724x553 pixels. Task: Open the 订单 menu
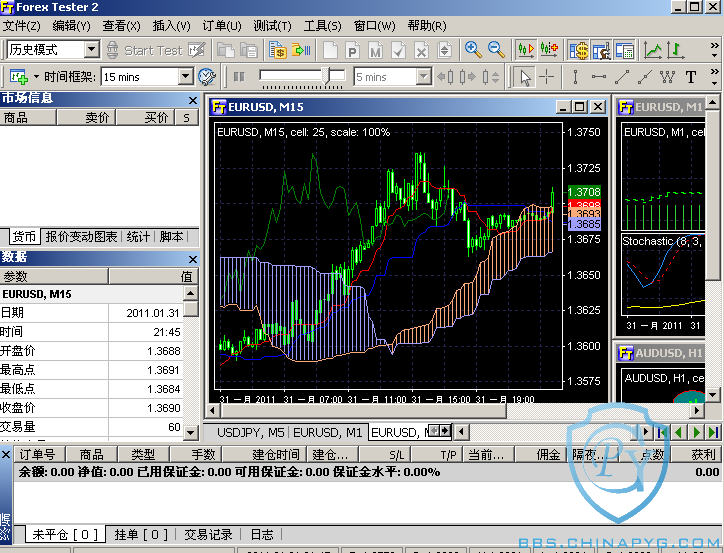click(222, 26)
